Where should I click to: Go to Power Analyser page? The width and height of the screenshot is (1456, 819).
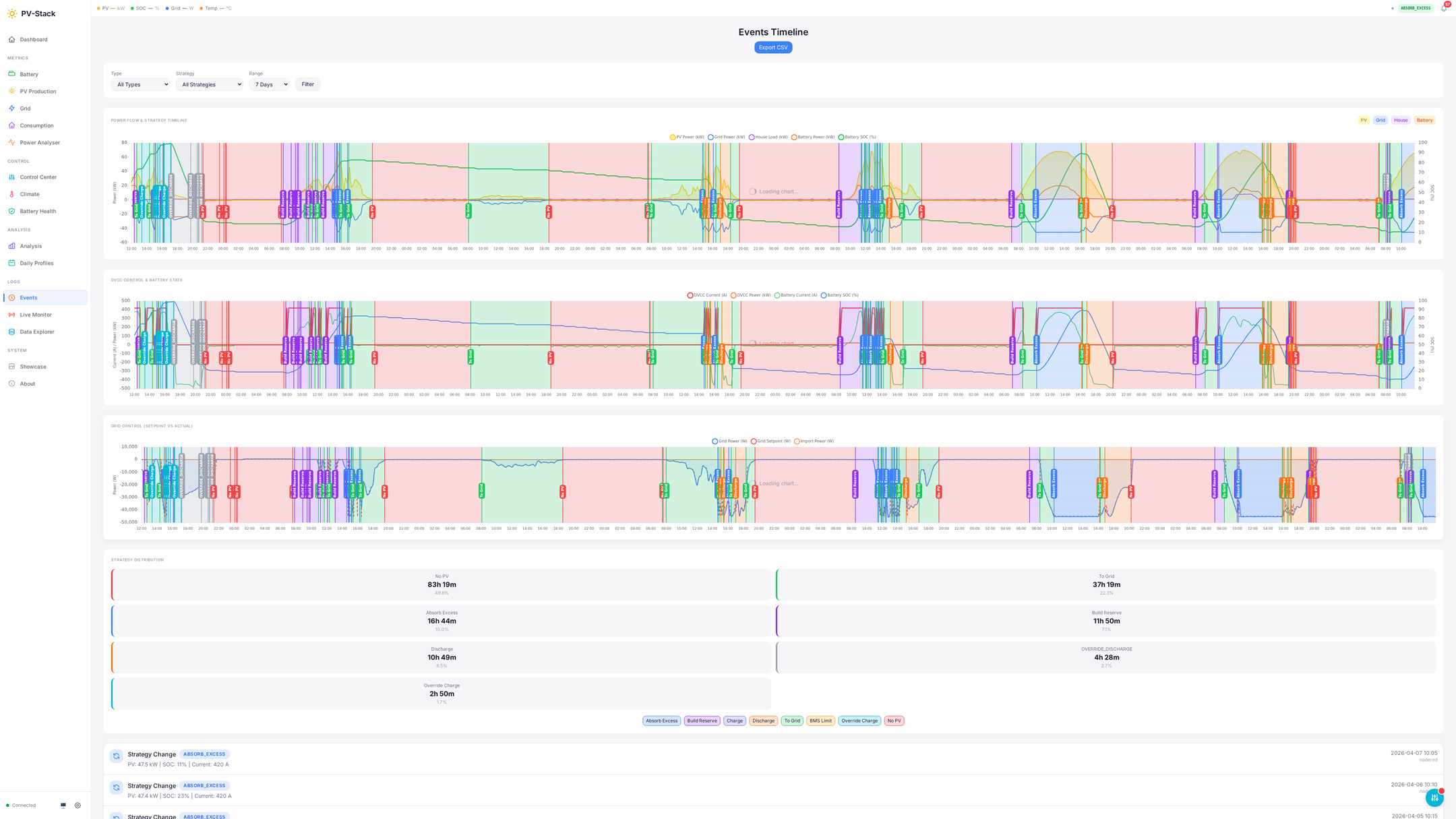40,142
